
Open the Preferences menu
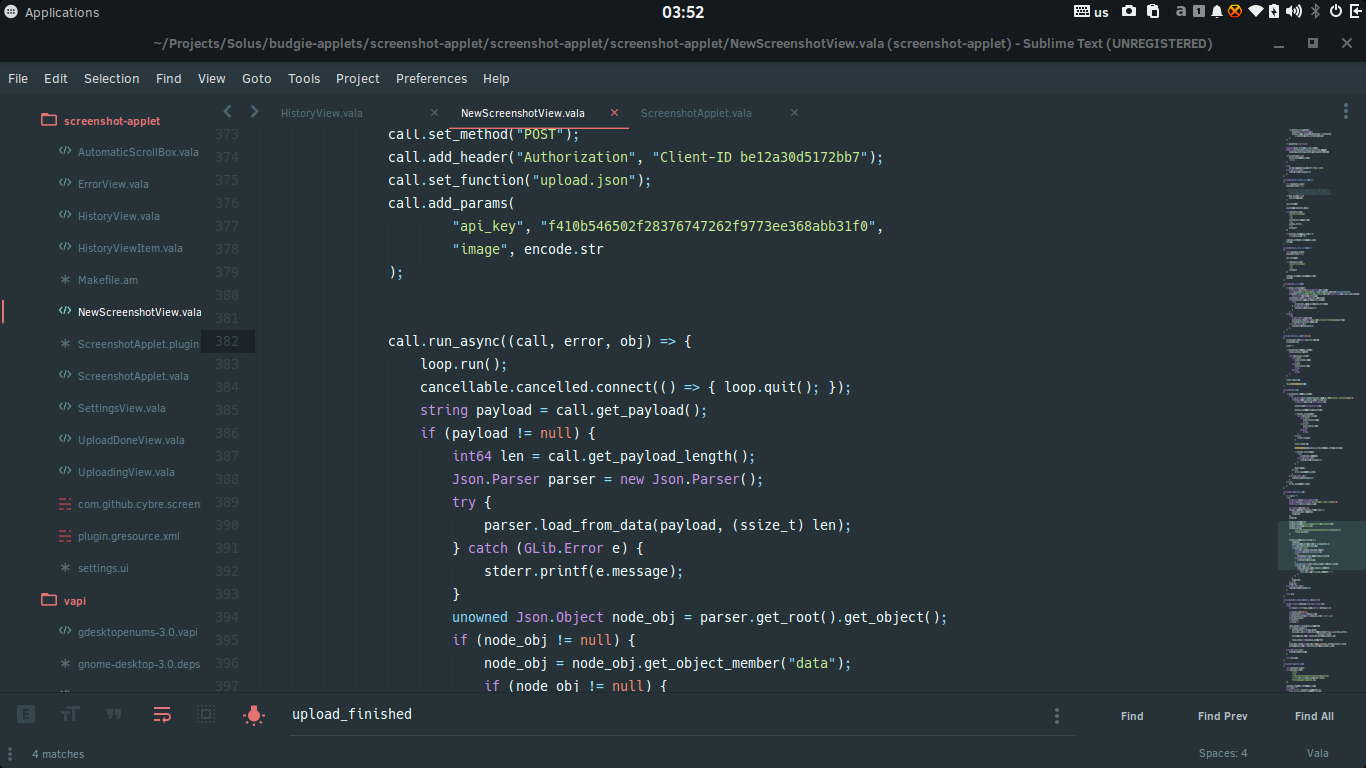(x=431, y=79)
